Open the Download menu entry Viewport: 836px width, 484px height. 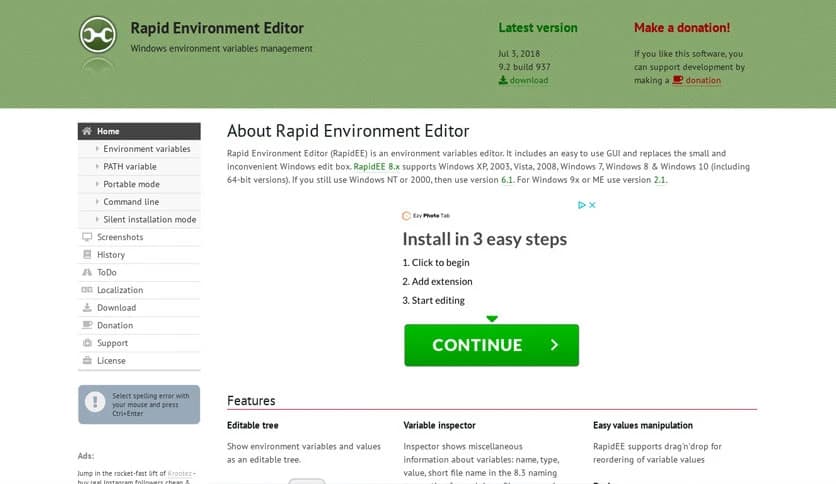pyautogui.click(x=139, y=307)
